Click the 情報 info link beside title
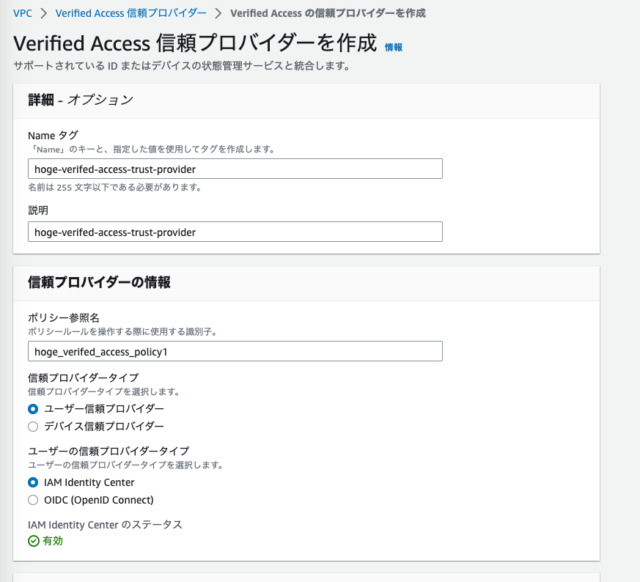The width and height of the screenshot is (640, 582). click(x=393, y=48)
